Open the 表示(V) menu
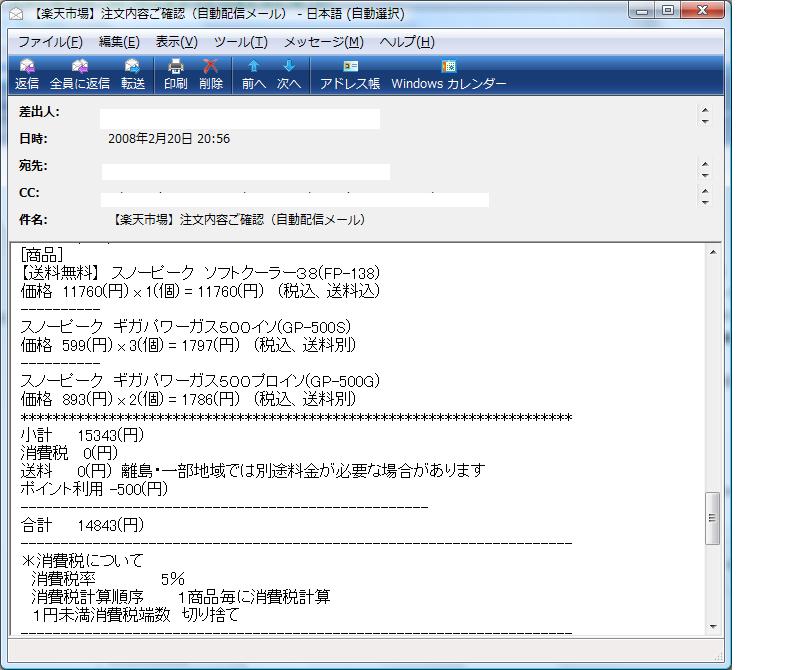The height and width of the screenshot is (670, 800). [x=177, y=42]
